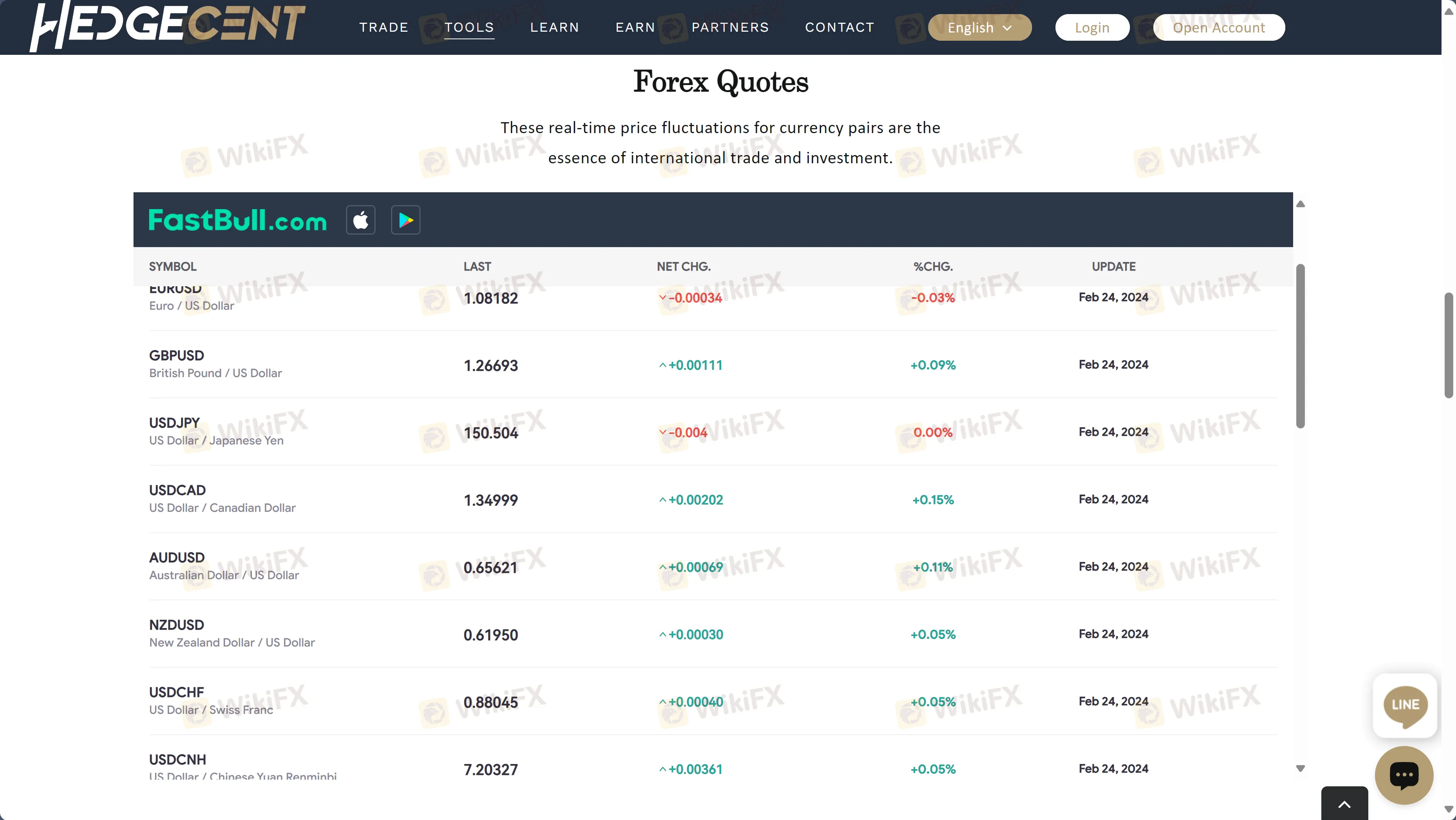Open the chat bubble widget

pyautogui.click(x=1405, y=775)
